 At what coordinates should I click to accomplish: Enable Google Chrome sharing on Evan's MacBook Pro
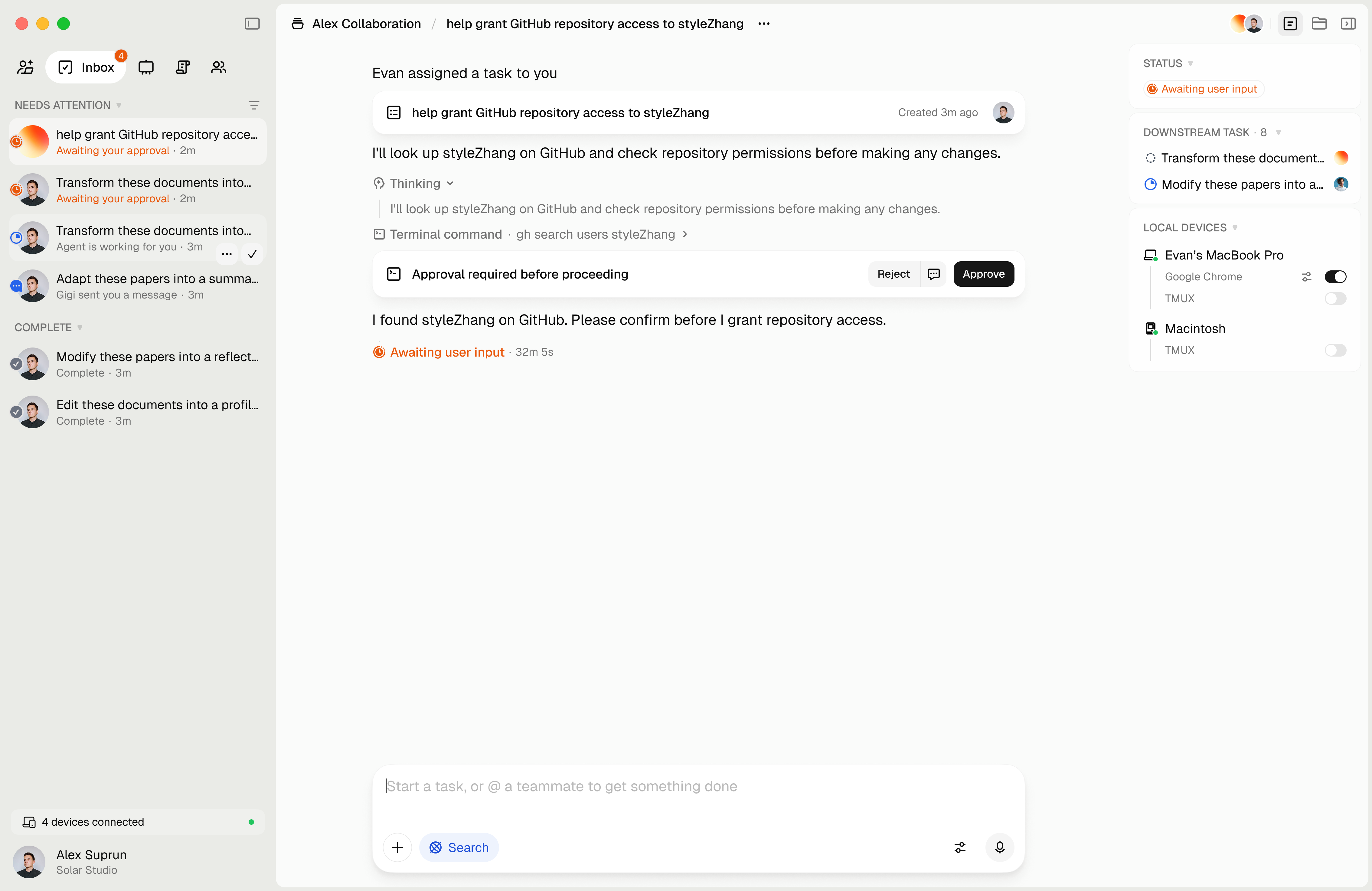(x=1336, y=277)
